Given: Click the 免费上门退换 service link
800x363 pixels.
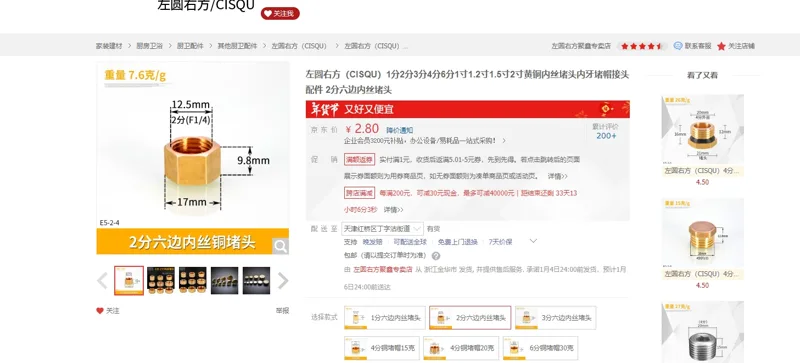Looking at the screenshot, I should coord(458,242).
